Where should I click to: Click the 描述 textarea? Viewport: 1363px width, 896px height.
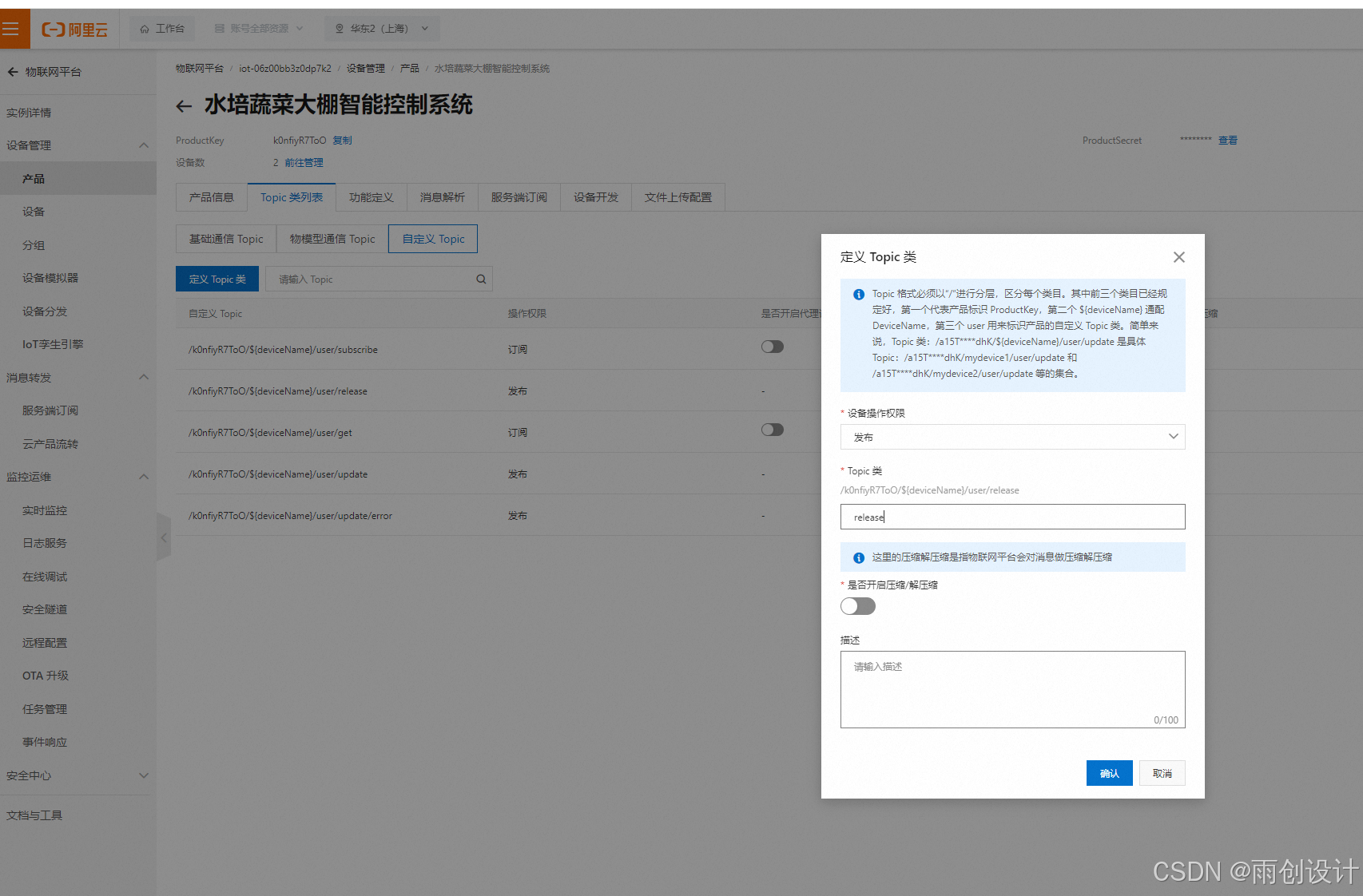1013,689
